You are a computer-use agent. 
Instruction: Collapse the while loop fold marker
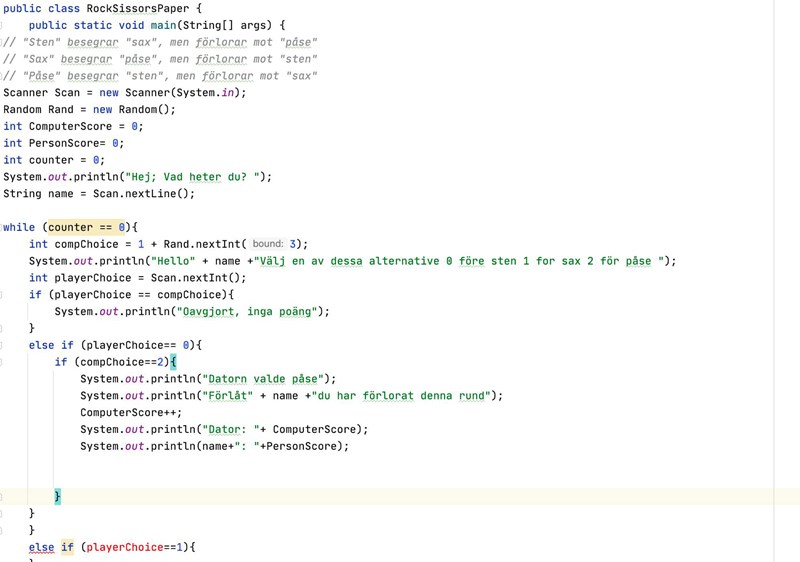[4, 227]
